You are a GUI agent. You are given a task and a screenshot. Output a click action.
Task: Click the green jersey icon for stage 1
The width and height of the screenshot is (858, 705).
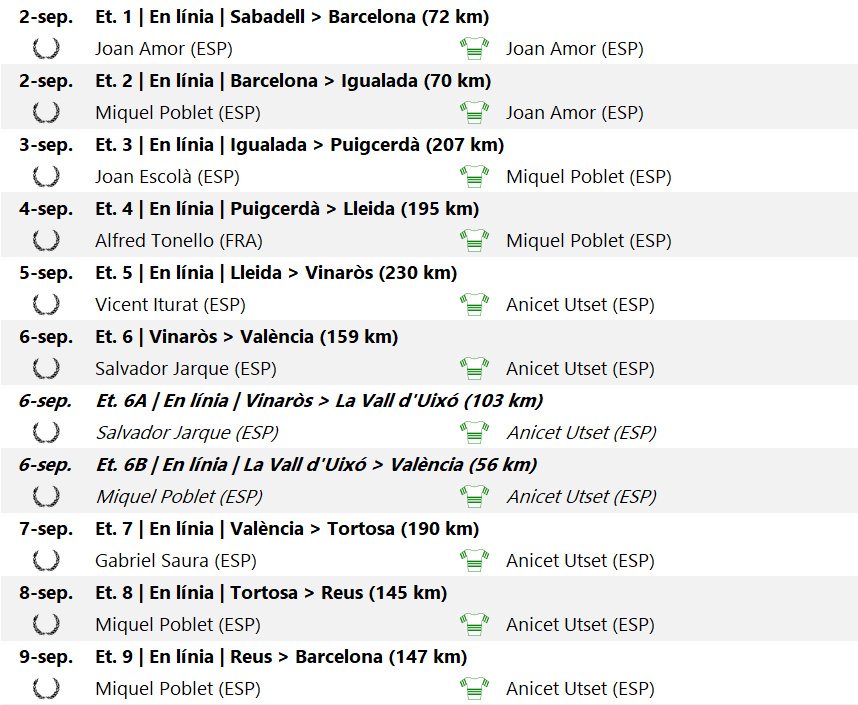[474, 48]
